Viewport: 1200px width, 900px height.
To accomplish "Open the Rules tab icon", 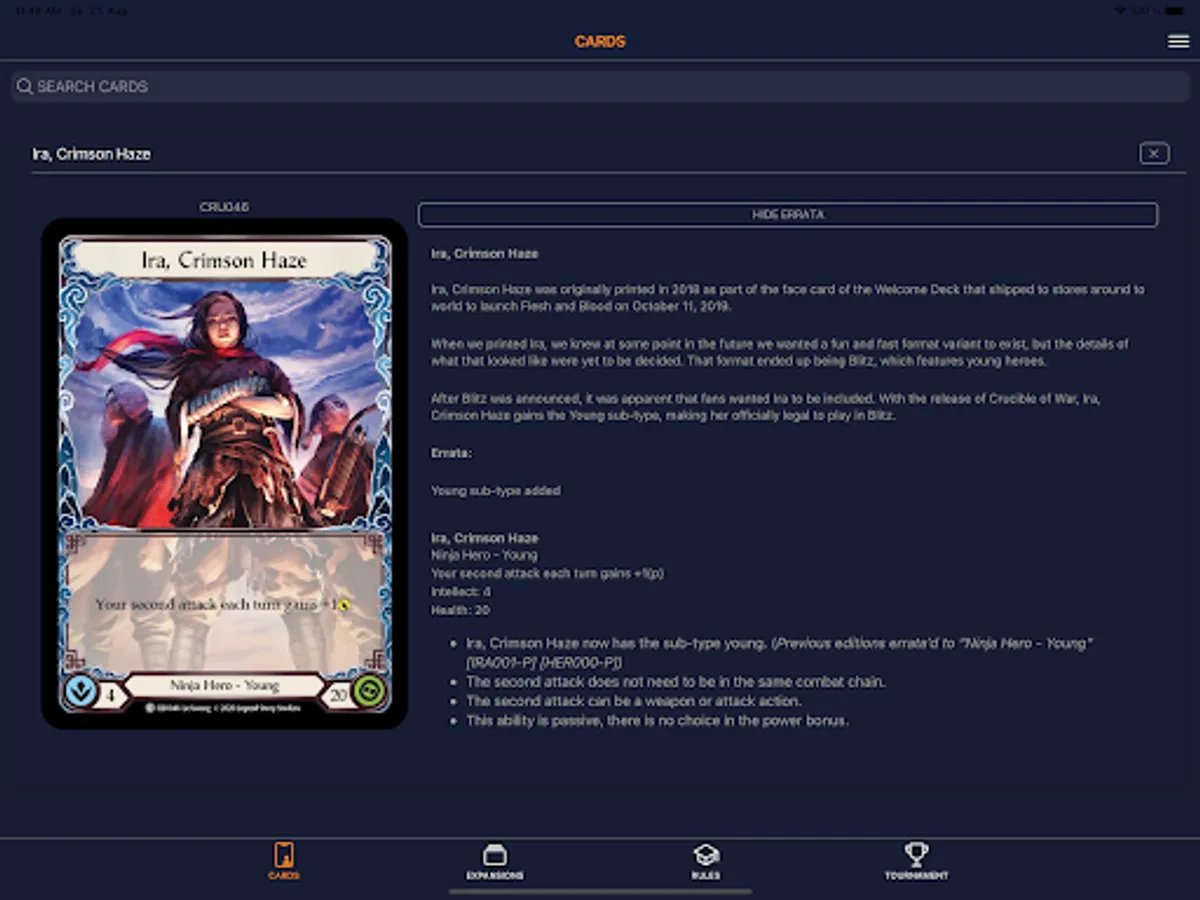I will (x=706, y=855).
